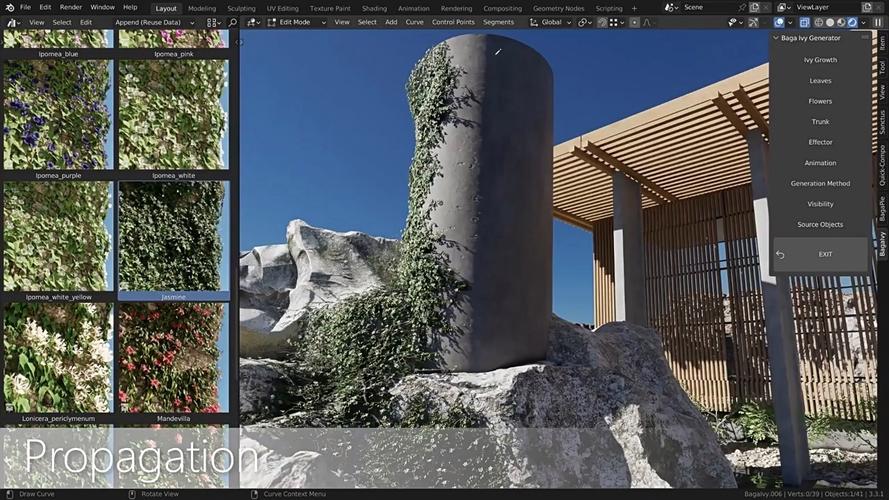Switch to the Geometry Nodes workspace tab
The height and width of the screenshot is (500, 889).
[558, 9]
